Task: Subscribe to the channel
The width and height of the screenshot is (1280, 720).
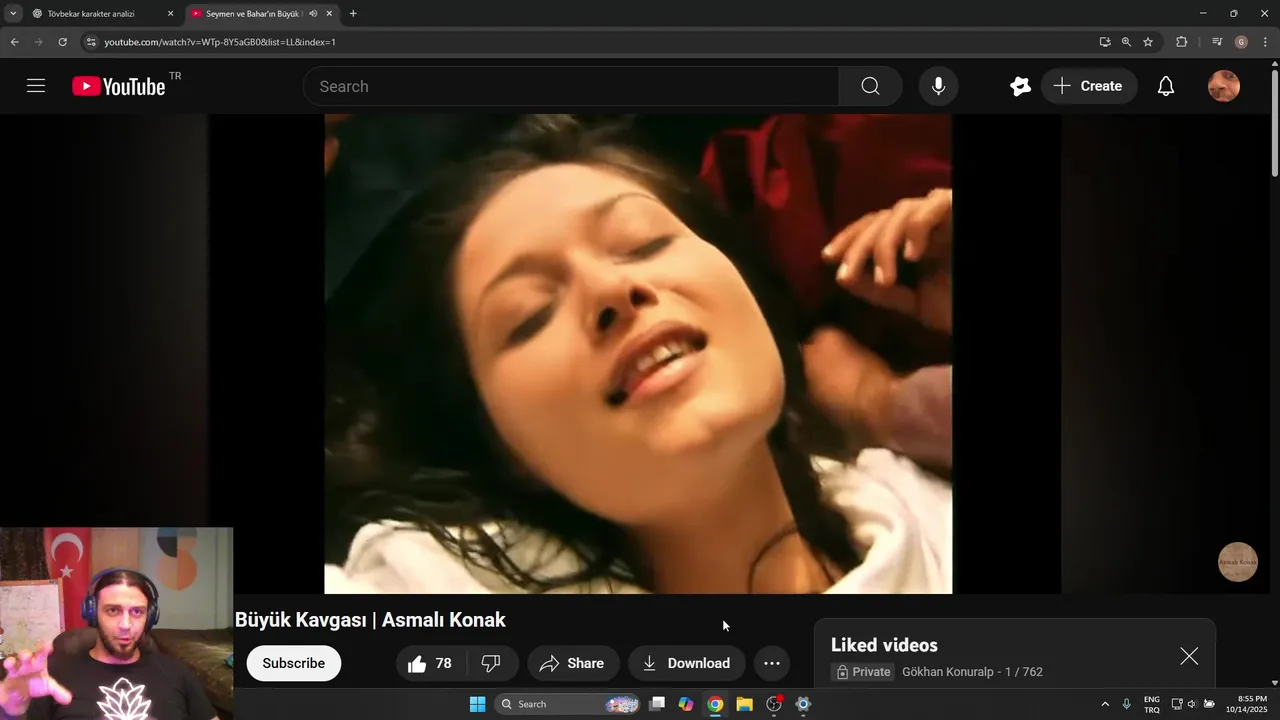Action: click(293, 663)
